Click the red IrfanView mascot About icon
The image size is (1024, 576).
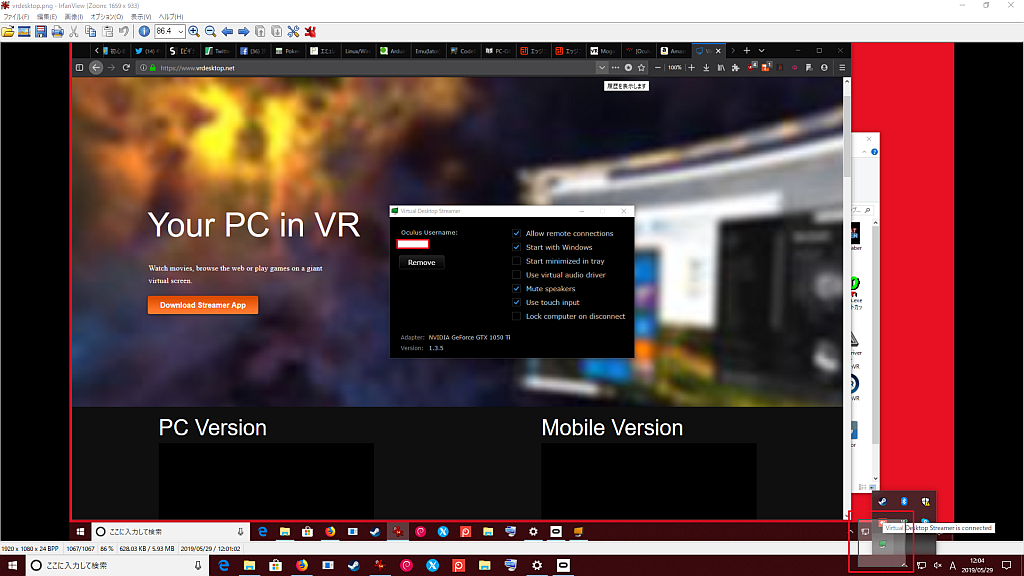(x=310, y=31)
